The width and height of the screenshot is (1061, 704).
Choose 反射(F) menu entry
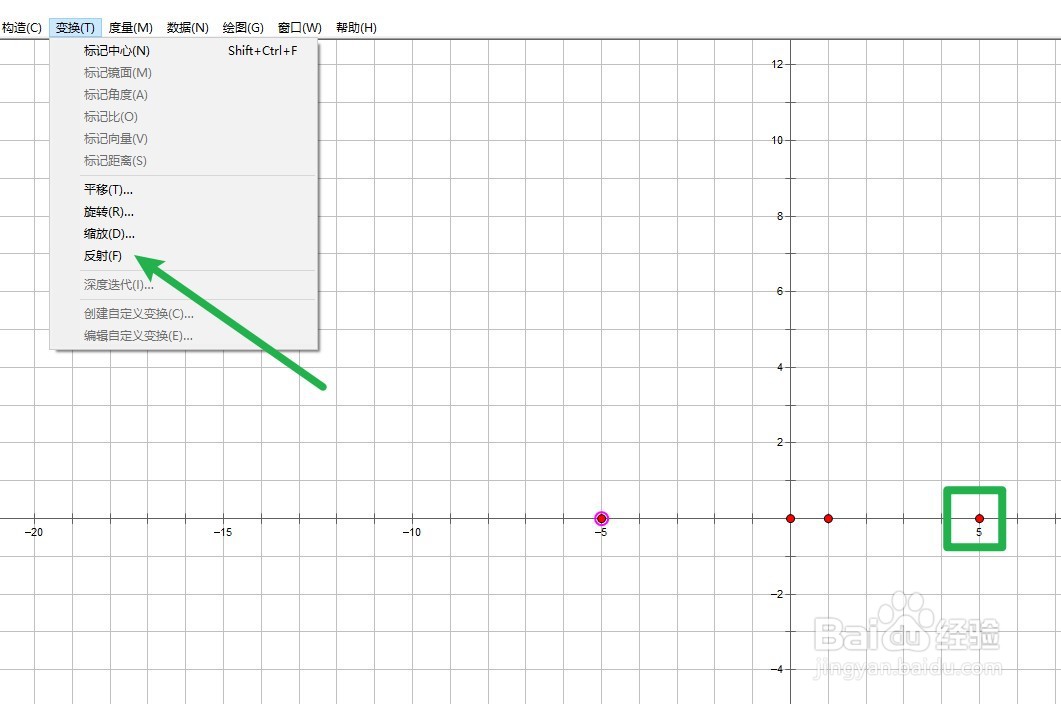click(x=184, y=256)
